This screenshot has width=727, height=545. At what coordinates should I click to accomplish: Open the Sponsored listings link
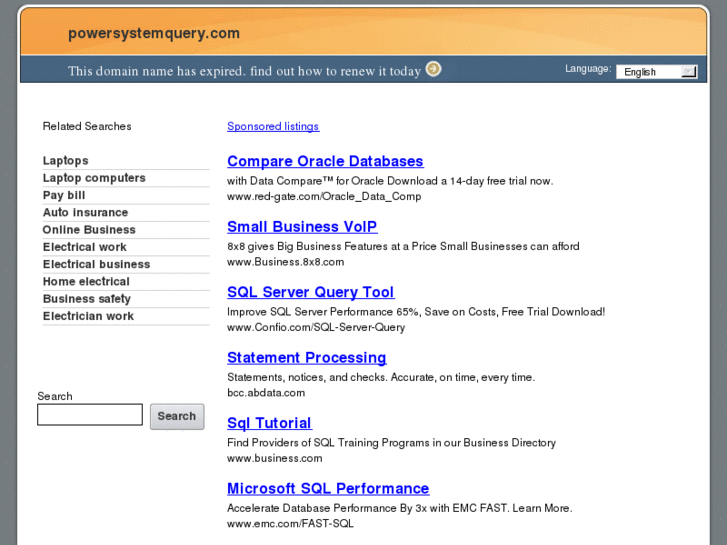273,126
